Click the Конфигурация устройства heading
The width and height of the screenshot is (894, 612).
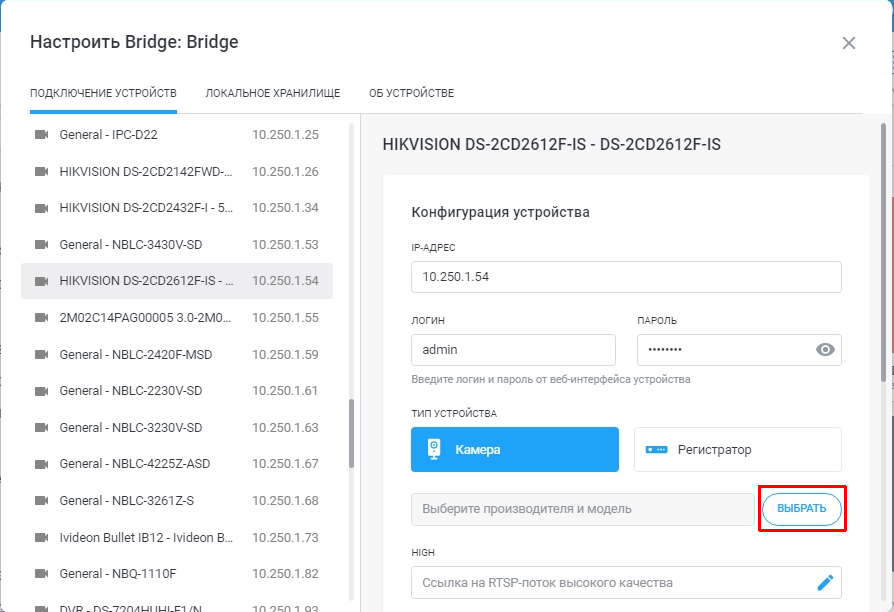tap(501, 212)
